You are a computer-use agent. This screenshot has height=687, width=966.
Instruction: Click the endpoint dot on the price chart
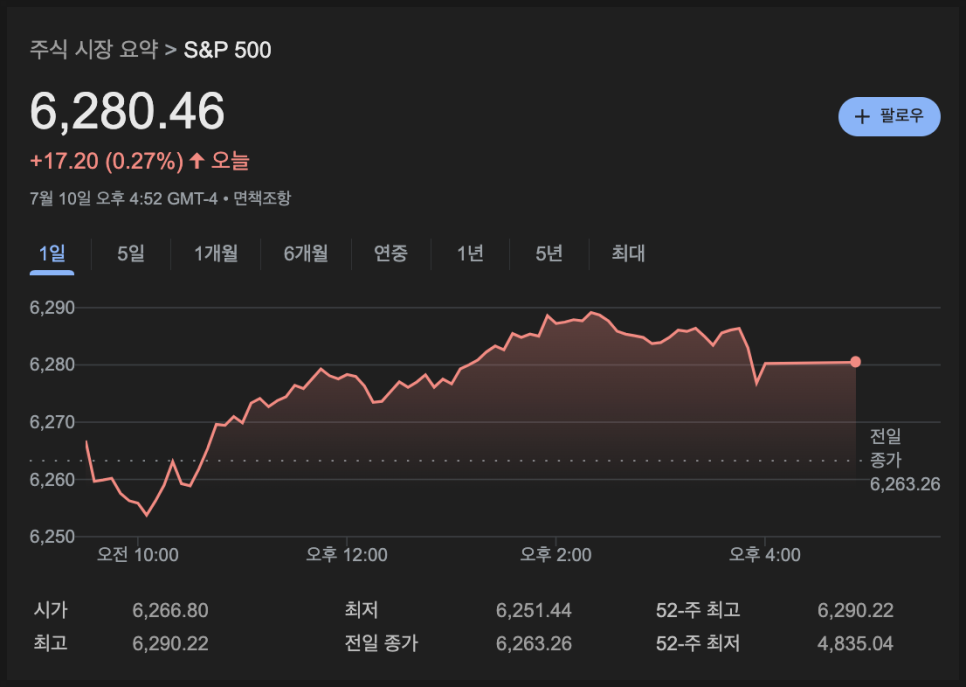[855, 362]
